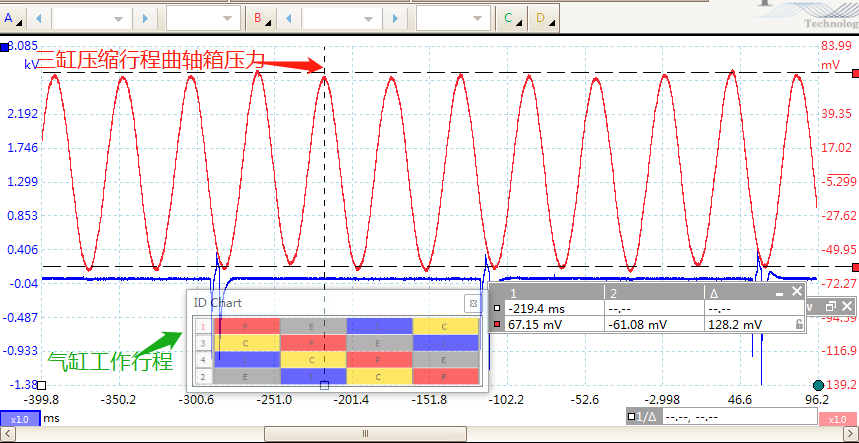Select cylinder 4 row label in ID Chart

[203, 360]
